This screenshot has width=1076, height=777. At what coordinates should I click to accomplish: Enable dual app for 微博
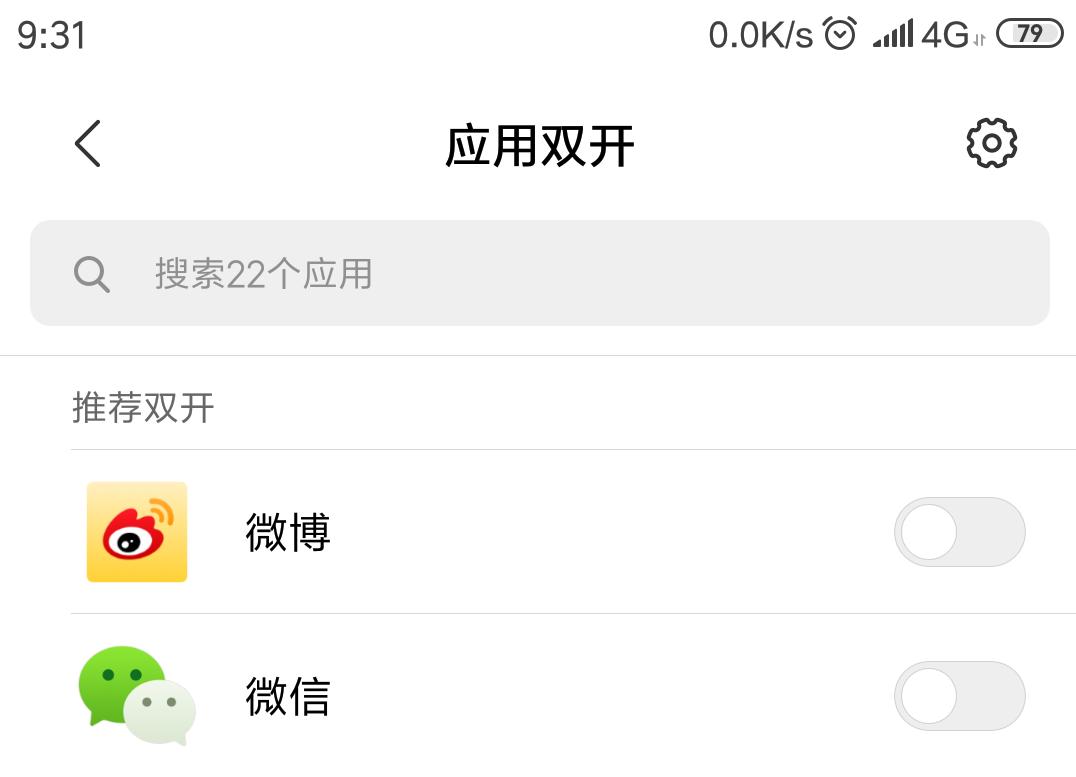coord(959,532)
